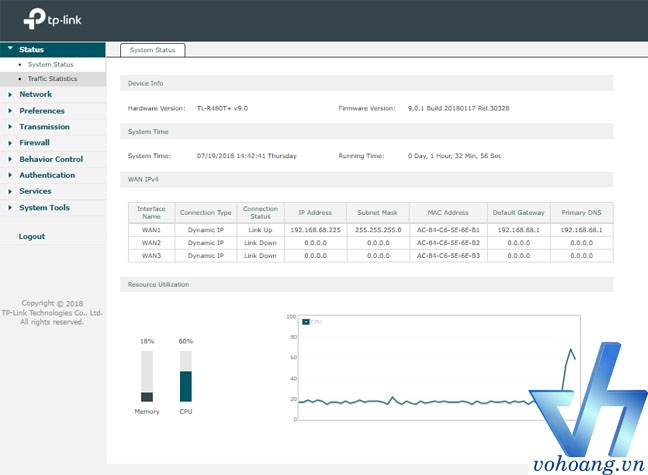Click the Logout link
648x475 pixels.
[x=32, y=236]
